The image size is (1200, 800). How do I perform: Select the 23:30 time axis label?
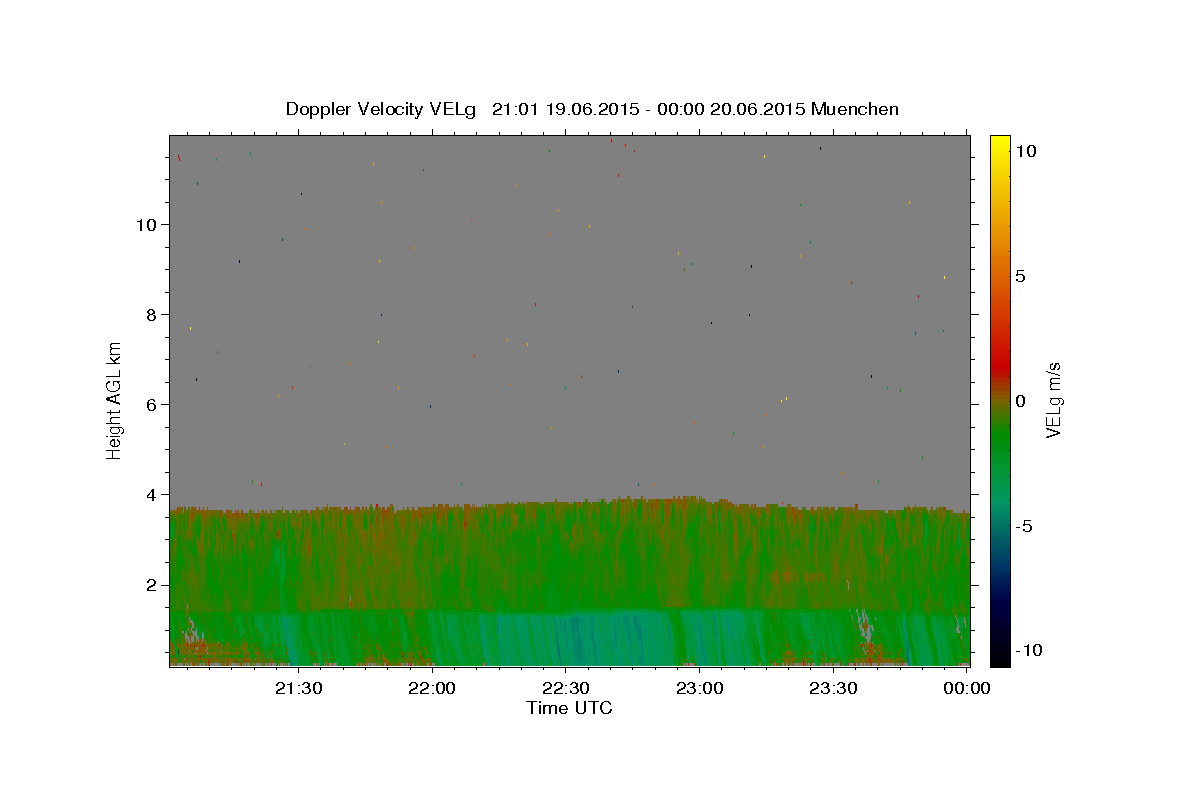point(834,688)
